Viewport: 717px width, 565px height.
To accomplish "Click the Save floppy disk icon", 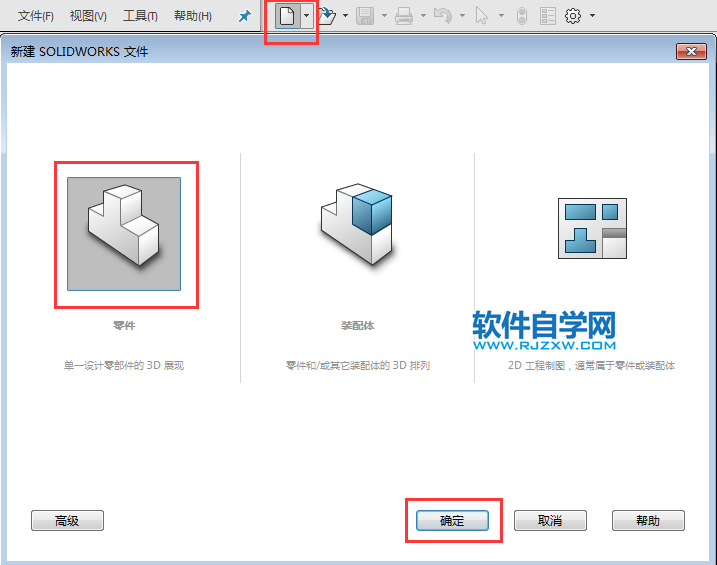I will point(365,16).
